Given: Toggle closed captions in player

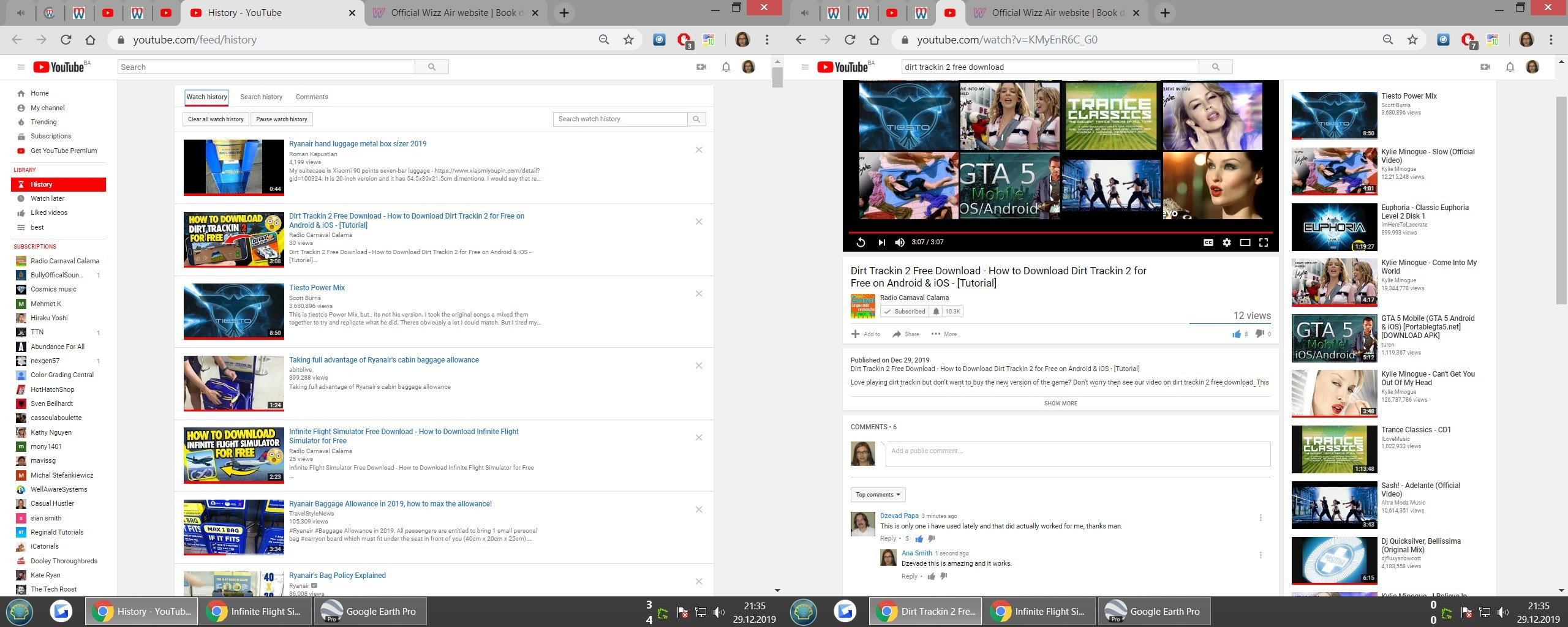Looking at the screenshot, I should 1208,242.
